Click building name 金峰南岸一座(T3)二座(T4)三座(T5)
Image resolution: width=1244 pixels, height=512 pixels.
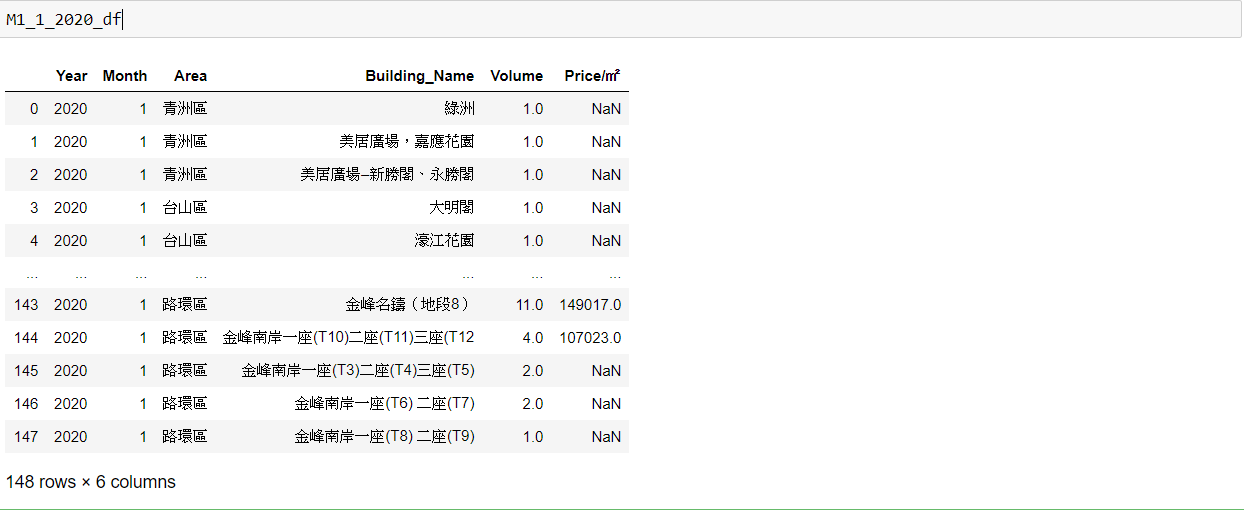coord(358,371)
